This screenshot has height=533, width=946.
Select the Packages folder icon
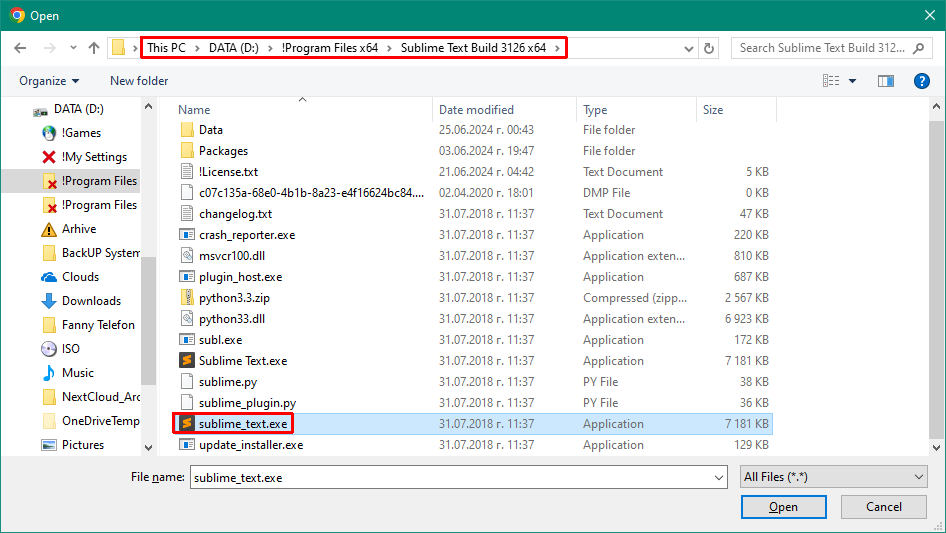pyautogui.click(x=187, y=151)
